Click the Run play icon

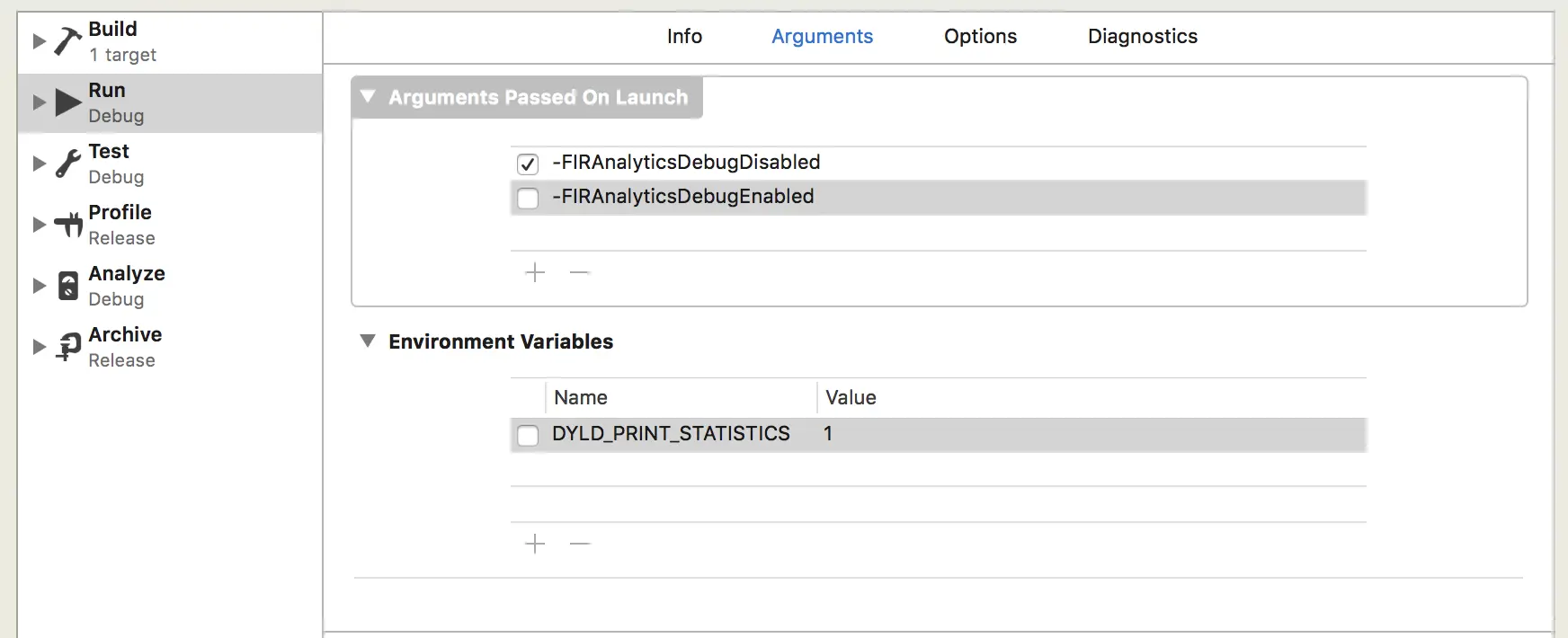coord(67,102)
